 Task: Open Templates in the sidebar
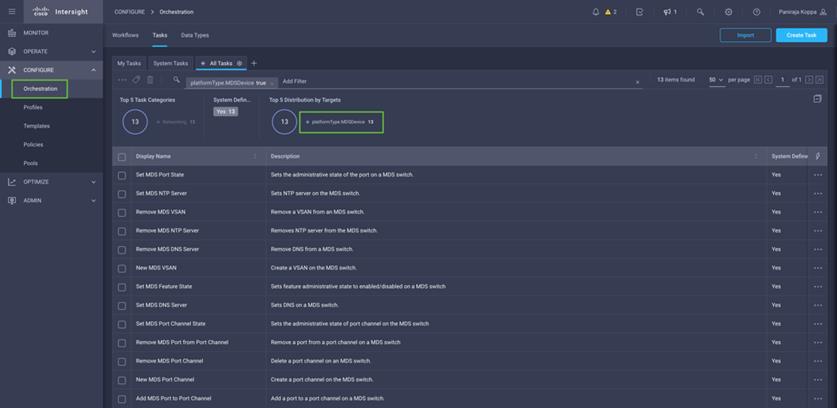[36, 126]
